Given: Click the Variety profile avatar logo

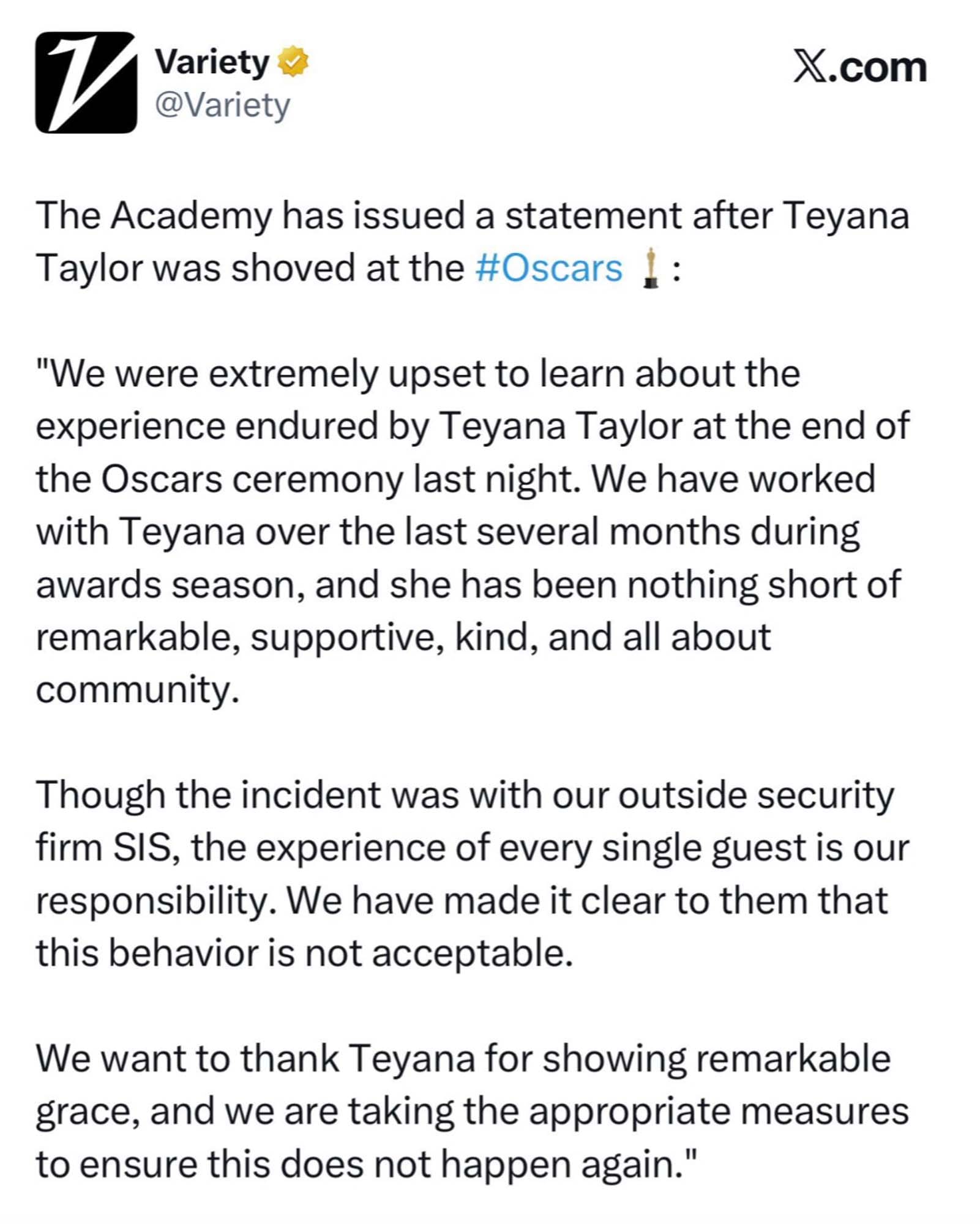Looking at the screenshot, I should coord(86,83).
